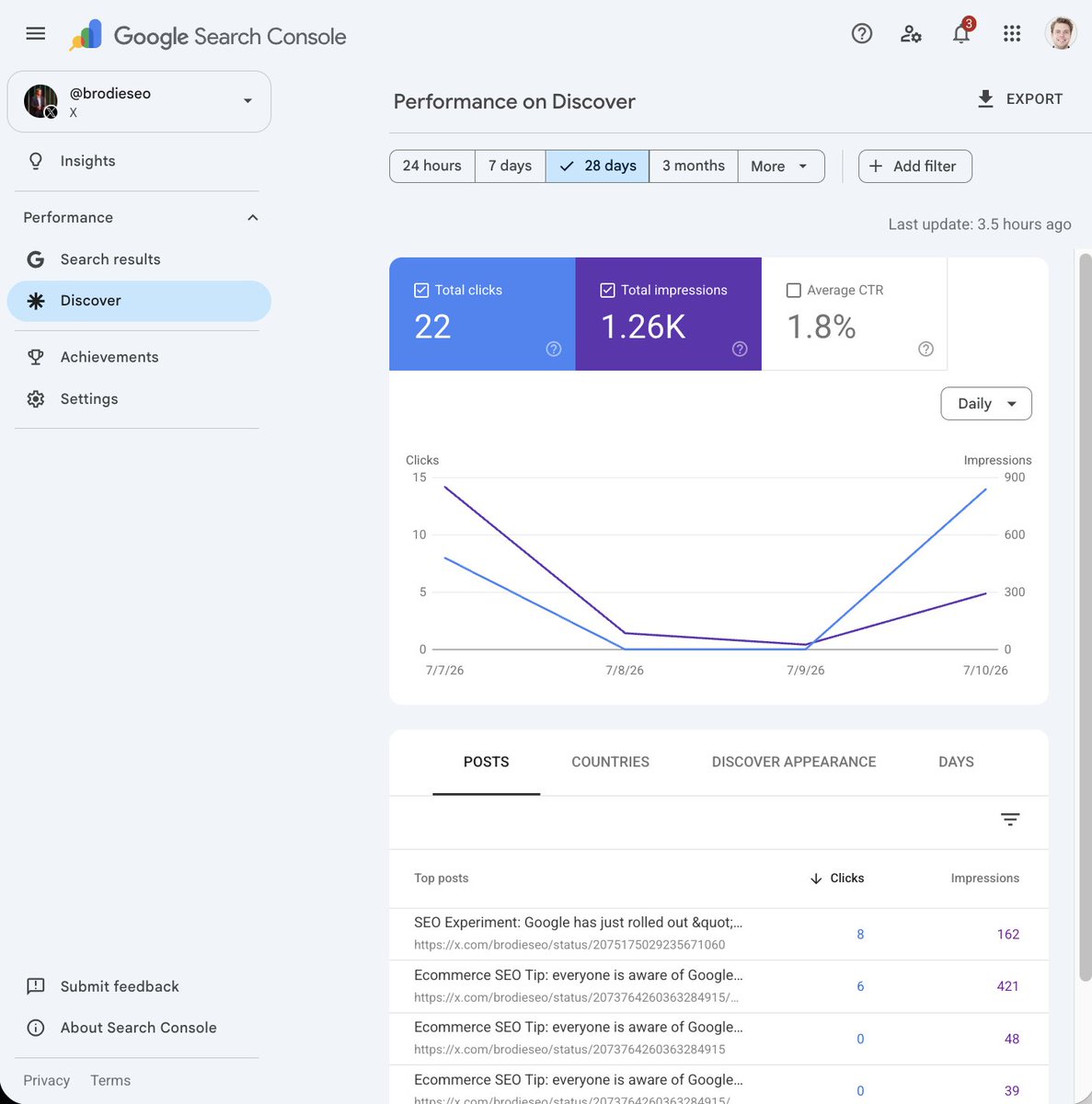This screenshot has height=1104, width=1092.
Task: Open Ecommerce SEO Tip row with 48 impressions
Action: (718, 1039)
